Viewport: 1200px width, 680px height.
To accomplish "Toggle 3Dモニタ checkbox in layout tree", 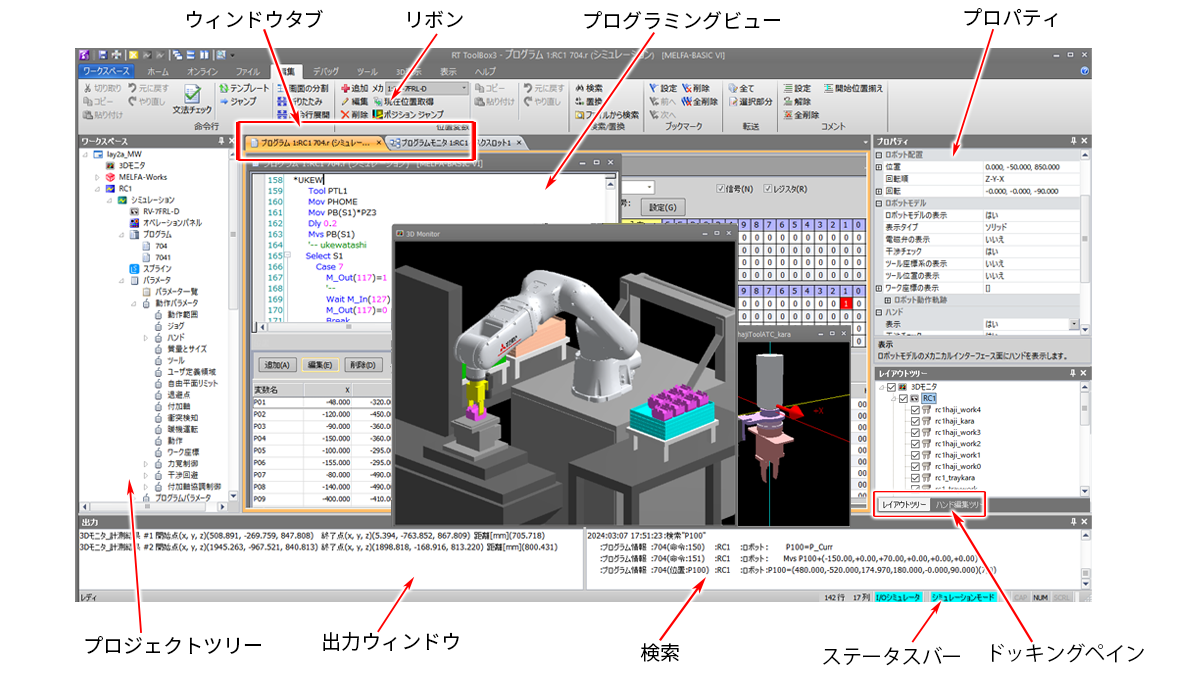I will pyautogui.click(x=891, y=386).
